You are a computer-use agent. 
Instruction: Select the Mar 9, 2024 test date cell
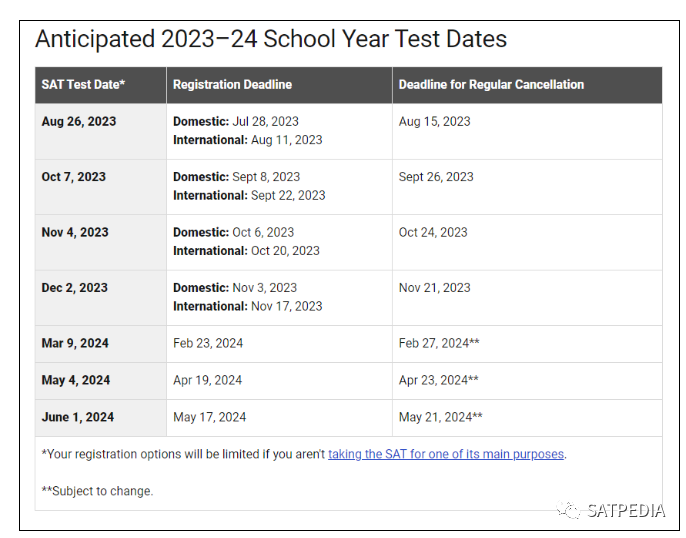tap(75, 343)
